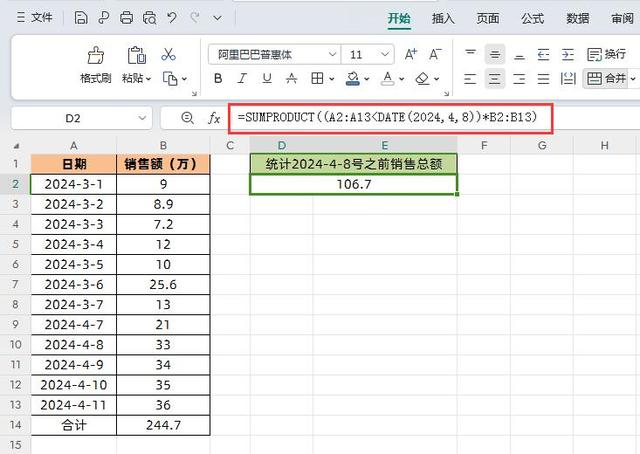
Task: Set vertical Top align
Action: (470, 54)
